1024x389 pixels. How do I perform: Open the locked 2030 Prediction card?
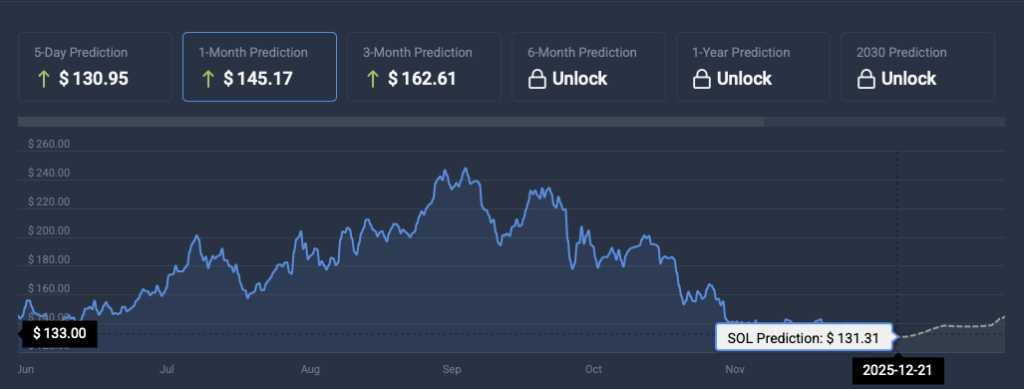918,67
